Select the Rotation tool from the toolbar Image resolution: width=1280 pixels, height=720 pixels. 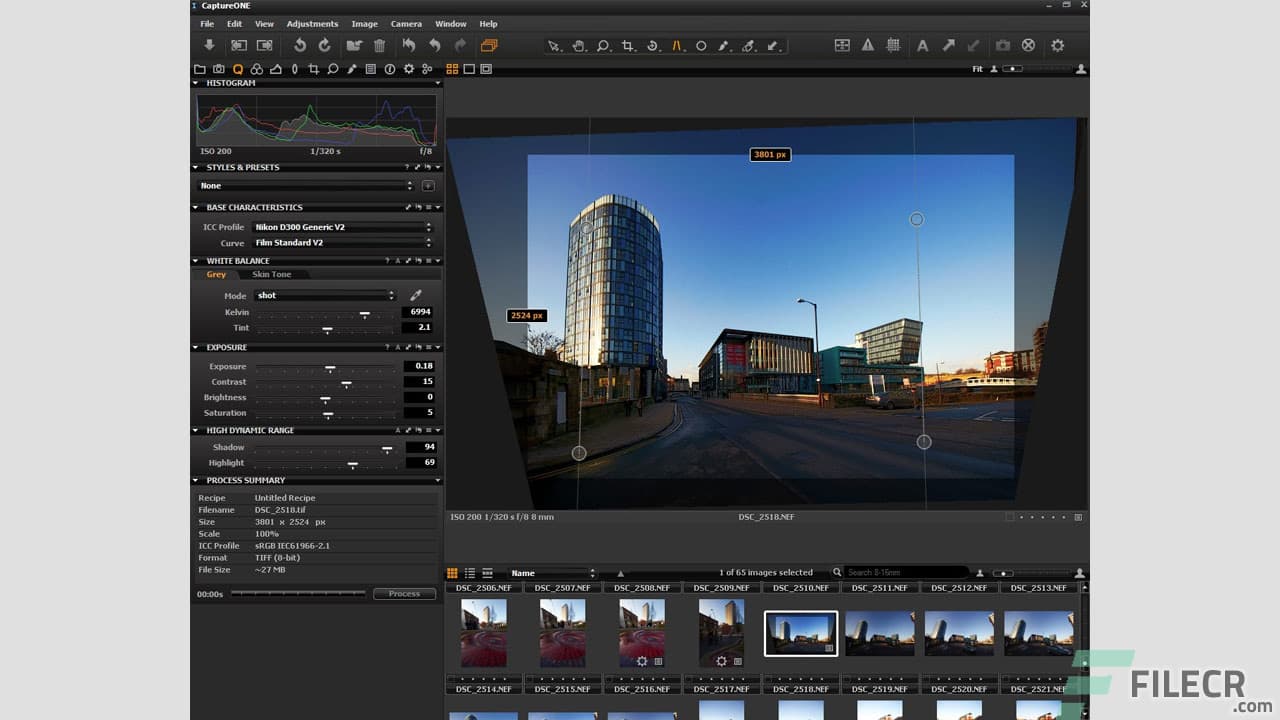651,46
